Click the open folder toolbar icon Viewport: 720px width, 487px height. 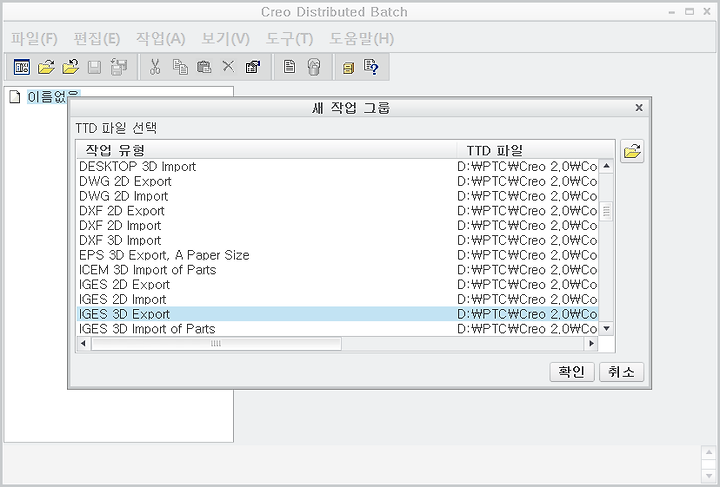[46, 67]
